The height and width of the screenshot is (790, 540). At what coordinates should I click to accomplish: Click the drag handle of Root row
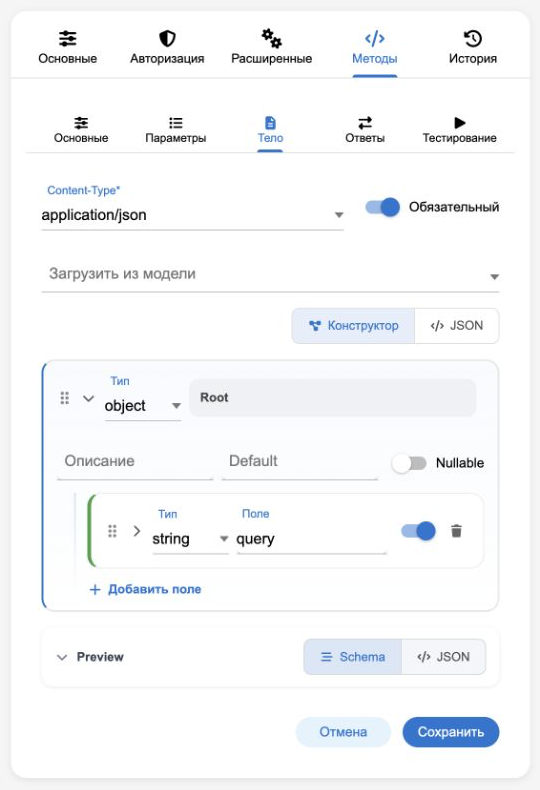pyautogui.click(x=64, y=398)
